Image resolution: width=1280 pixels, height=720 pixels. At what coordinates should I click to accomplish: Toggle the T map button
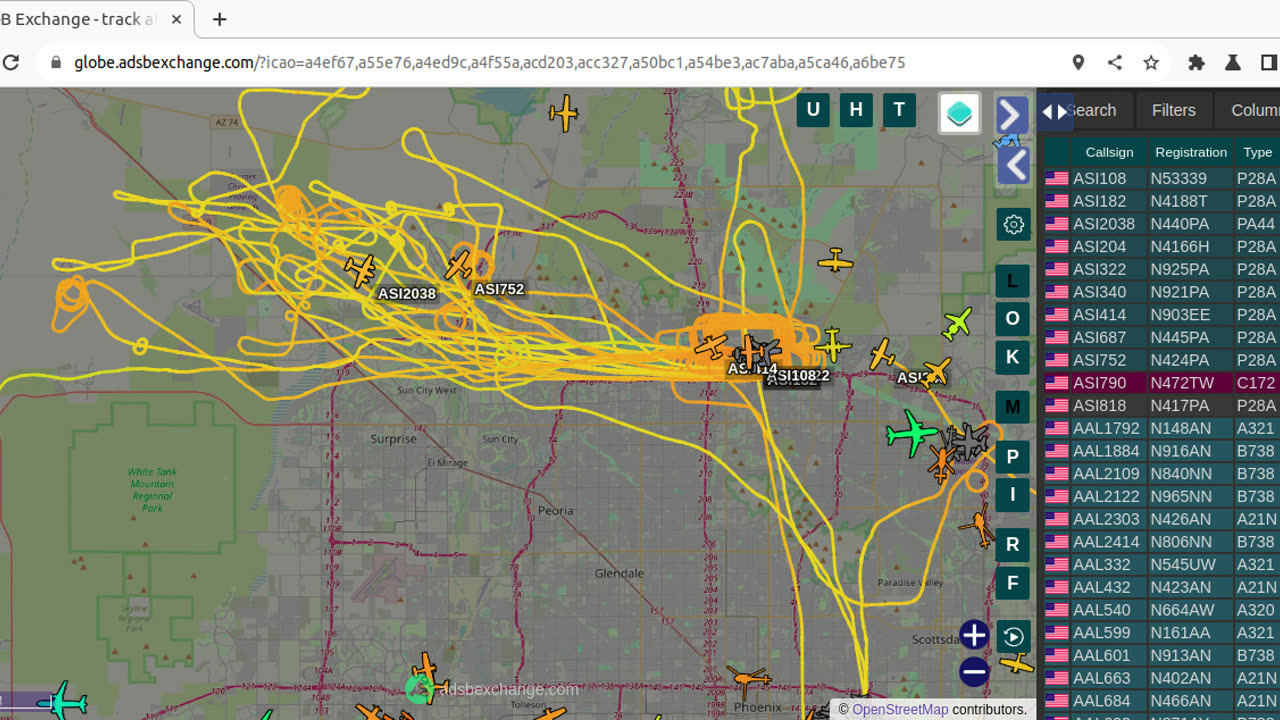coord(899,110)
